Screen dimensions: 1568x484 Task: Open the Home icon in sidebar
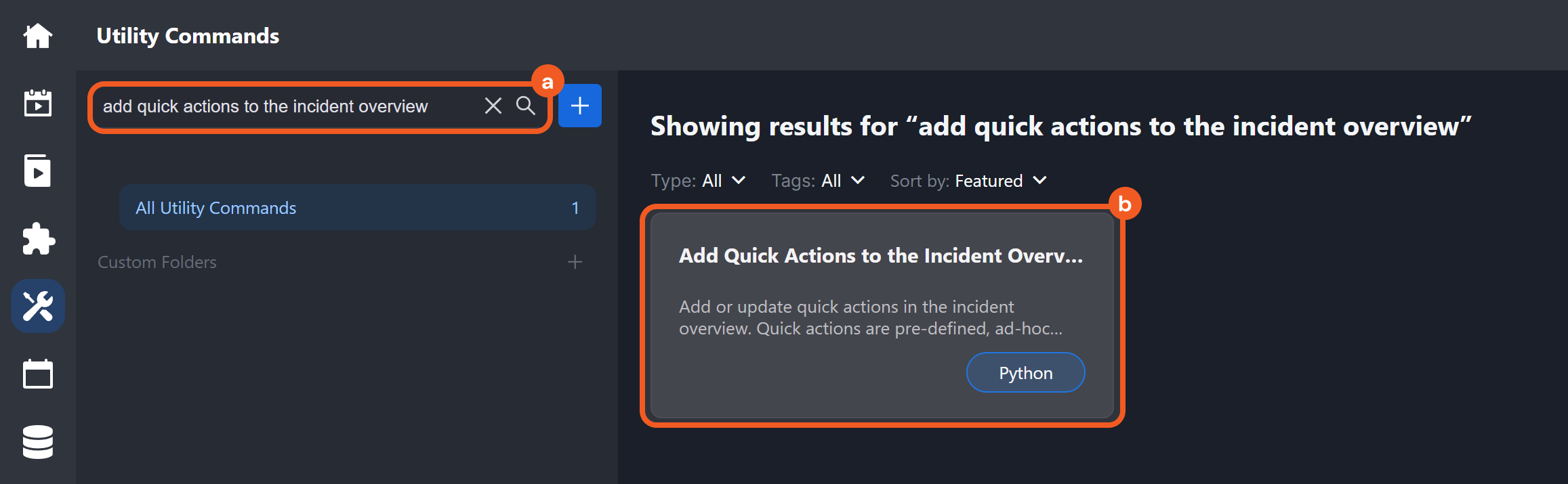pos(38,36)
